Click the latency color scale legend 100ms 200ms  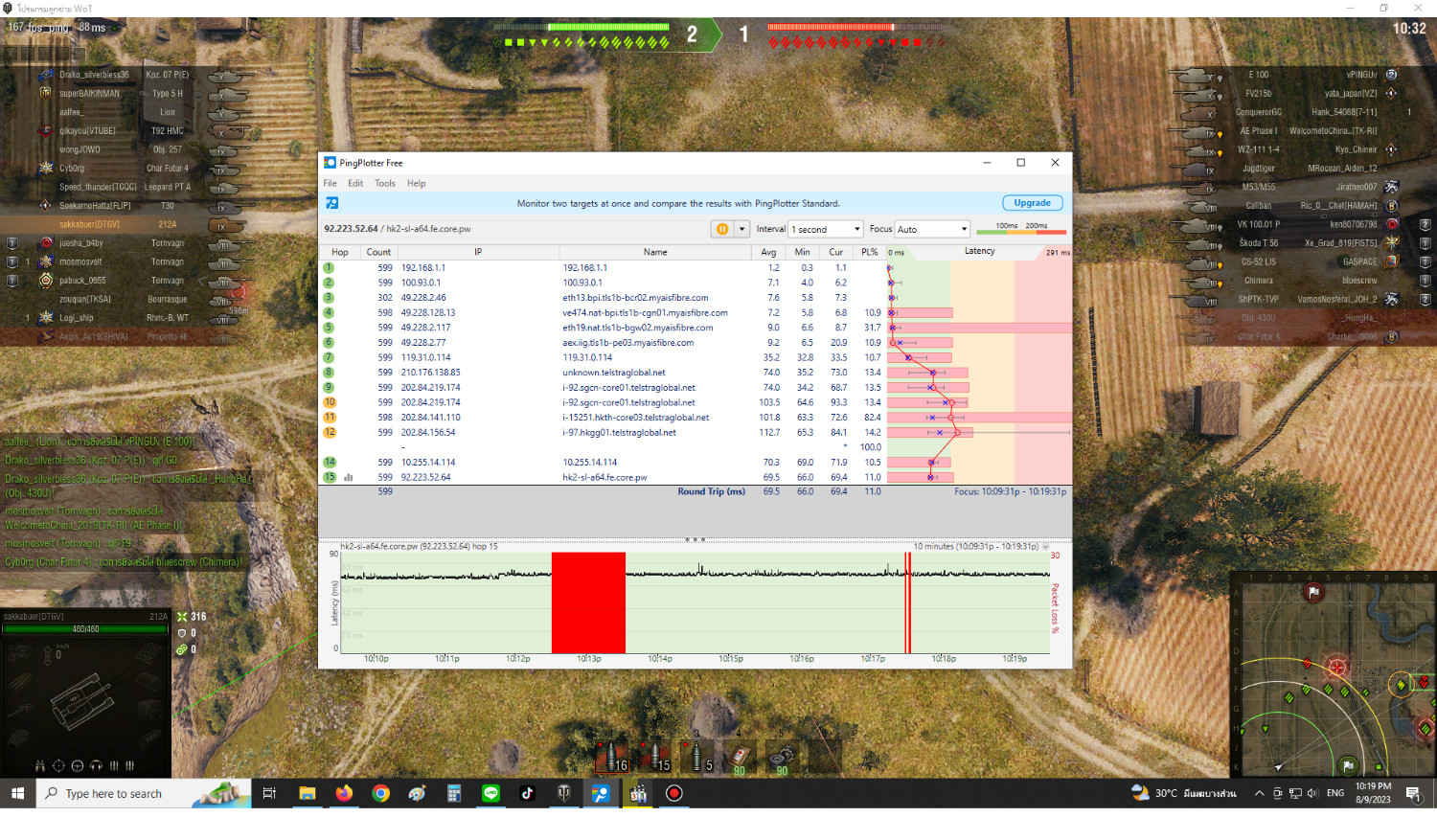[1021, 229]
